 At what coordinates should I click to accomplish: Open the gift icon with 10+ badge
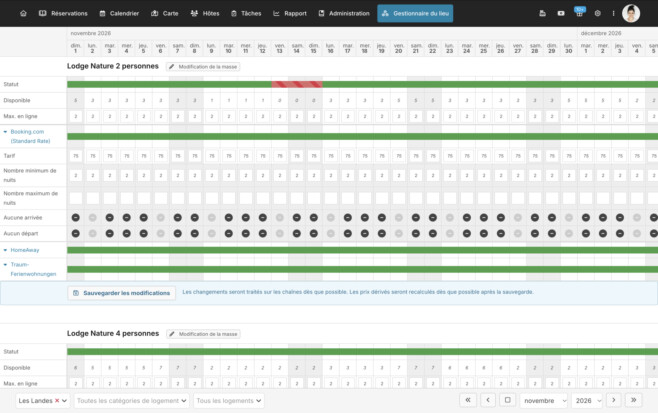[x=580, y=13]
